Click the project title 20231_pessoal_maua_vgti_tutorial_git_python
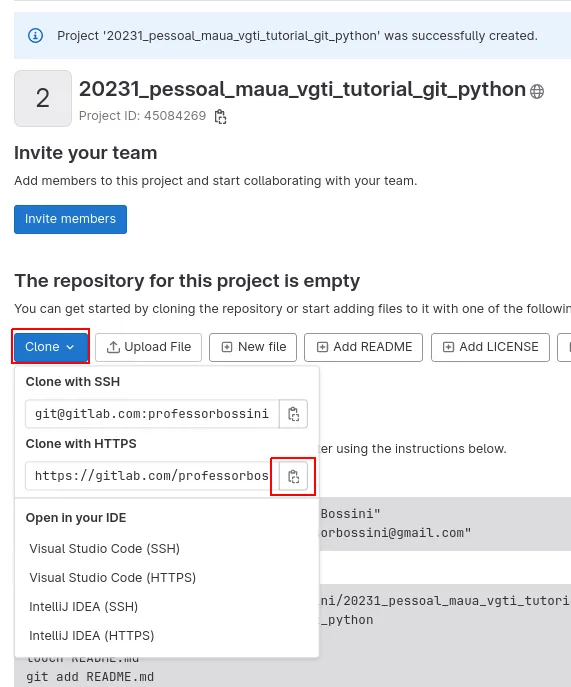Screen dimensions: 571x687 click(x=302, y=90)
